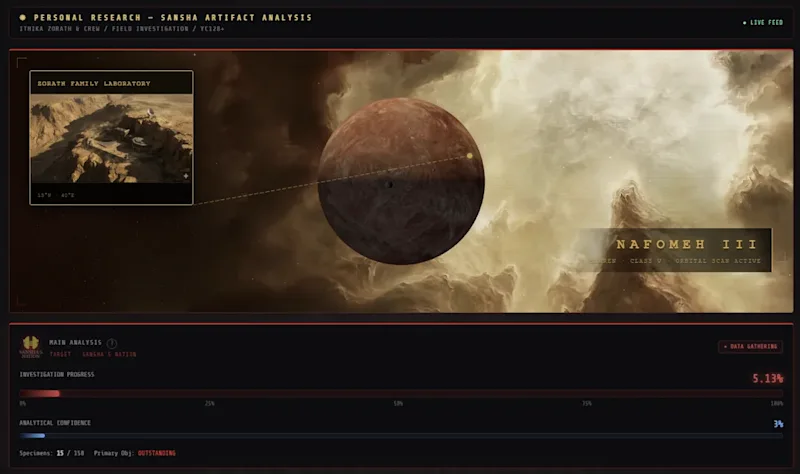The height and width of the screenshot is (474, 800).
Task: Click the yellow laboratory marker on planet
Action: (x=469, y=156)
